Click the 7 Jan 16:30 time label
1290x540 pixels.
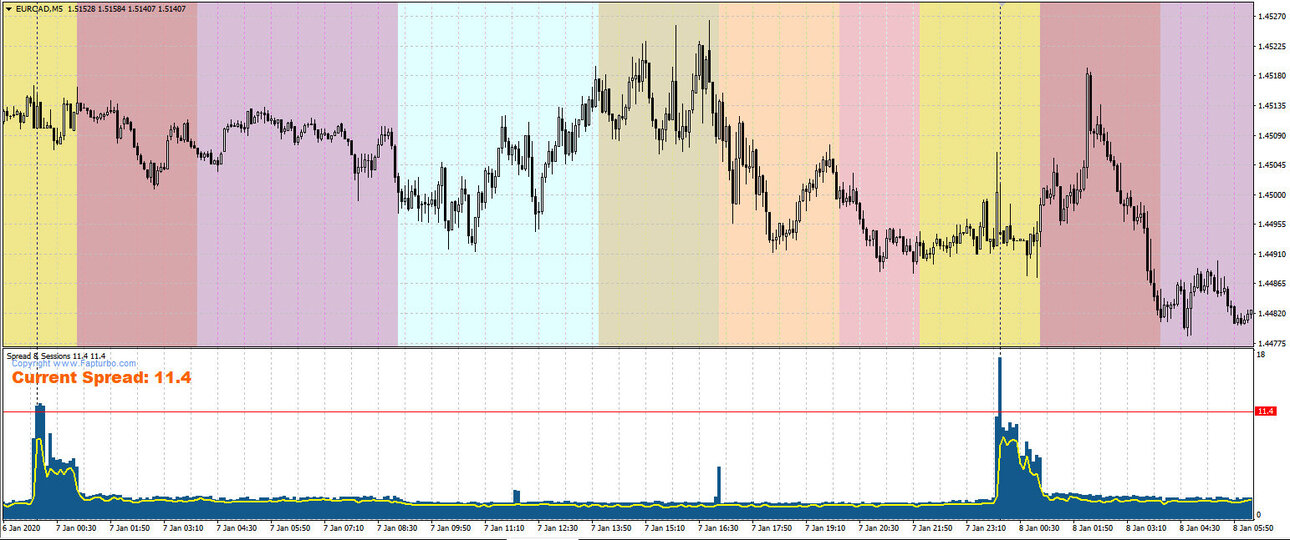(719, 528)
